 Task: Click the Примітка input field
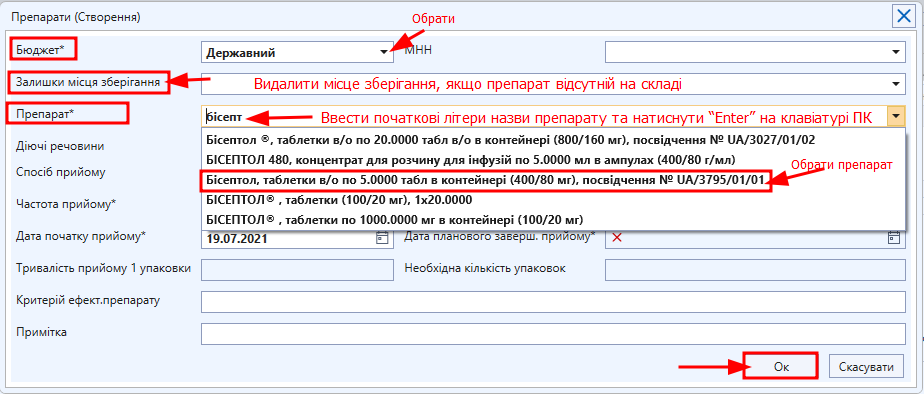tap(553, 333)
